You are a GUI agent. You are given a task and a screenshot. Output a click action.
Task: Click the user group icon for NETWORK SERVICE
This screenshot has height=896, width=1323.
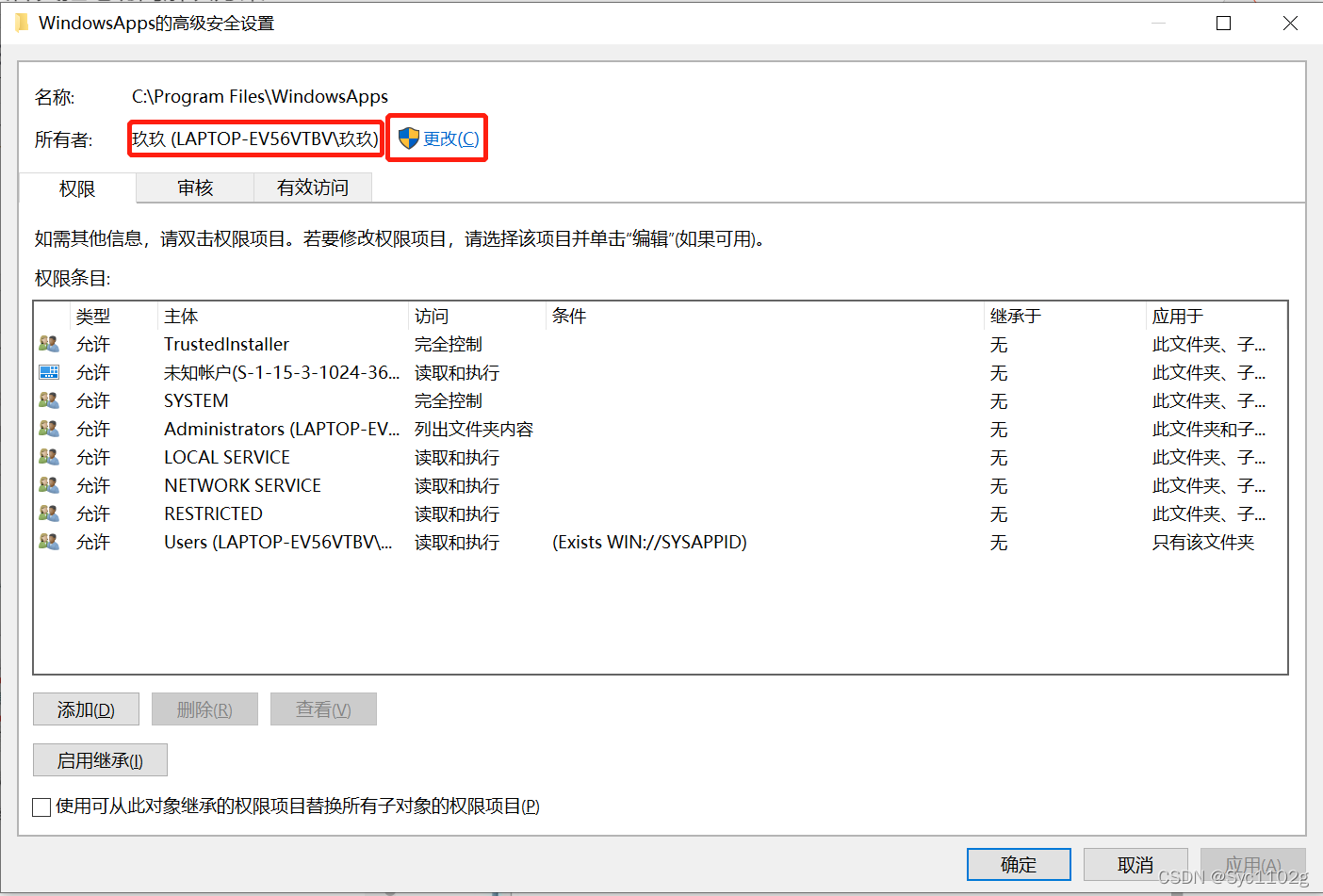pos(49,485)
